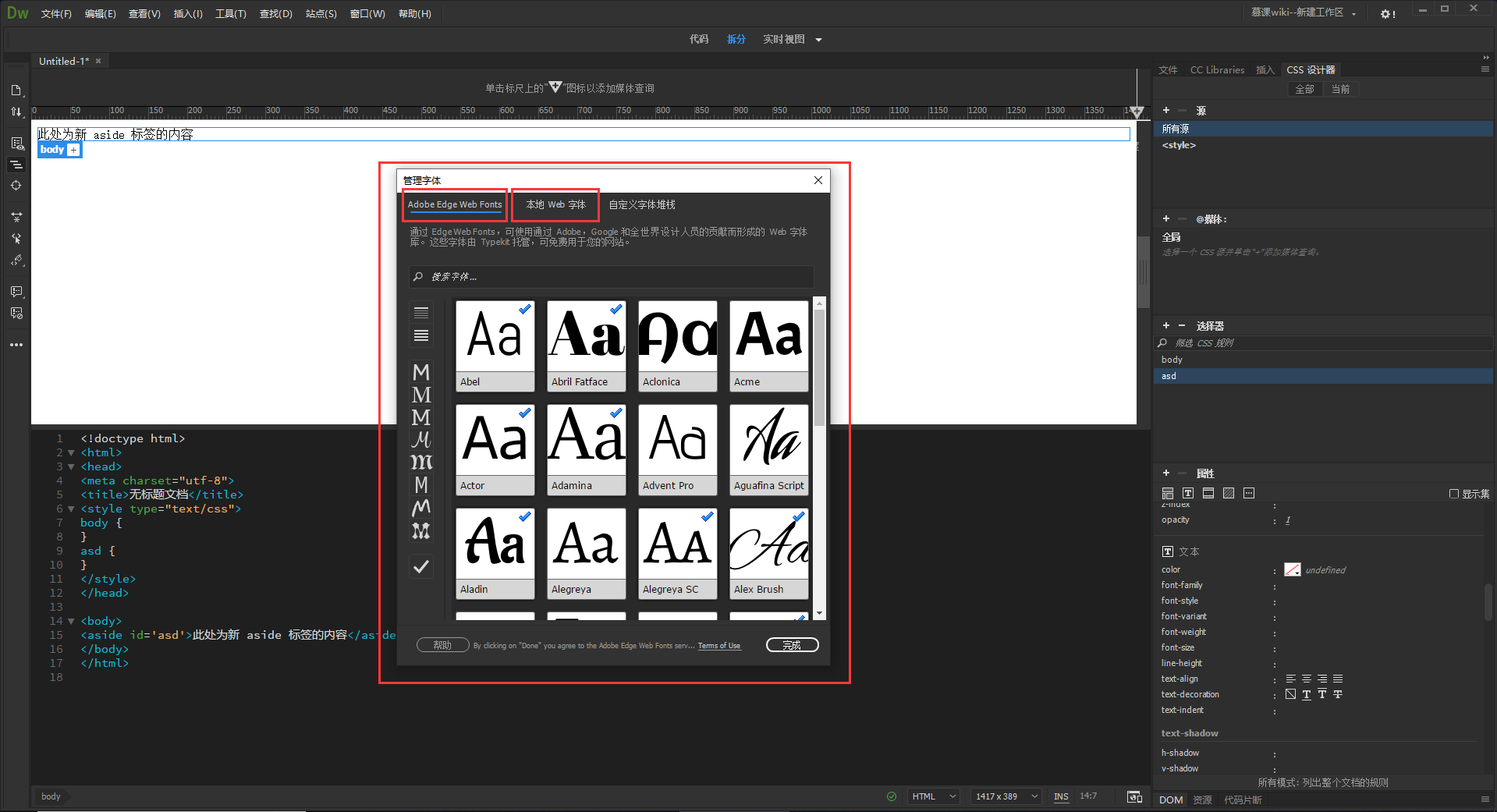Toggle filter for fonts with many paragraphs
1497x812 pixels.
(421, 335)
